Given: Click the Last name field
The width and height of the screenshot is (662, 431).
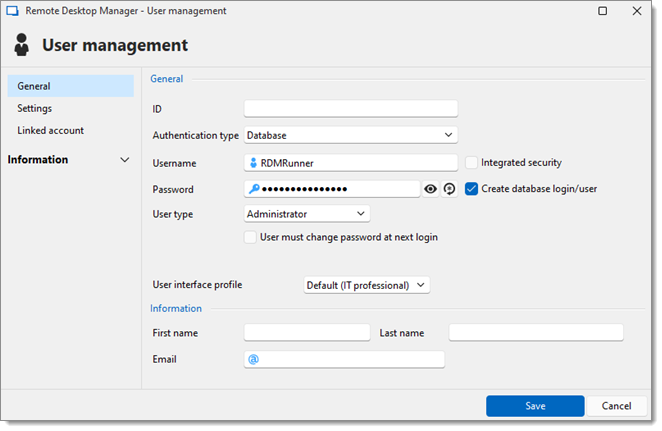Looking at the screenshot, I should coord(536,333).
